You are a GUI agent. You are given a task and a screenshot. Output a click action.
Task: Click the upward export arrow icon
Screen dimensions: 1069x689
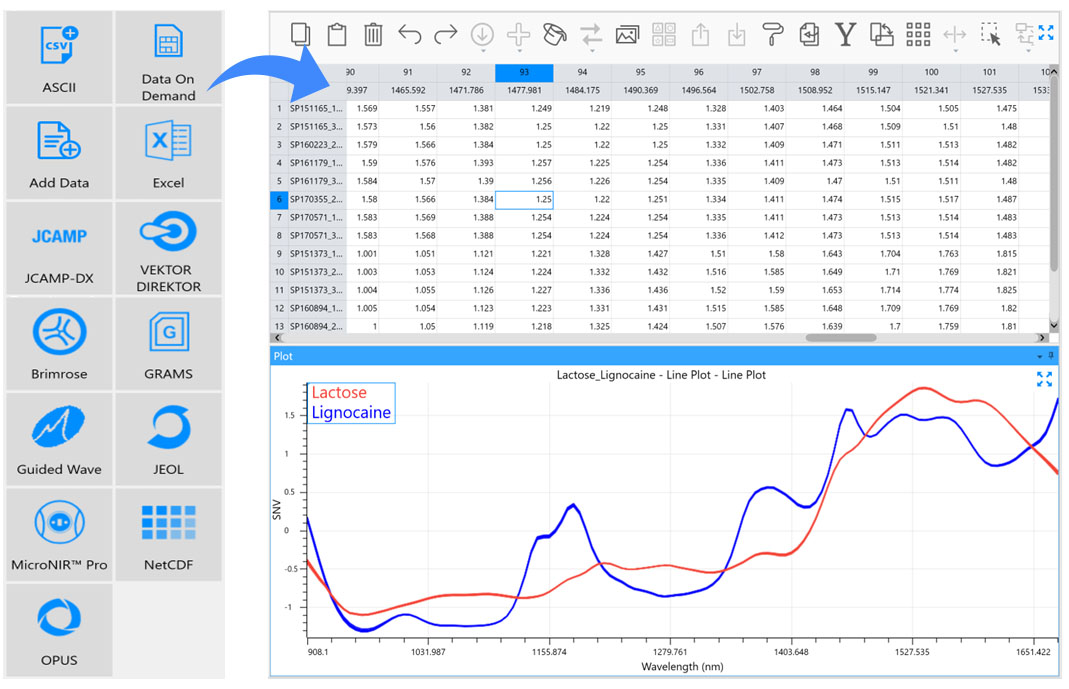[700, 34]
